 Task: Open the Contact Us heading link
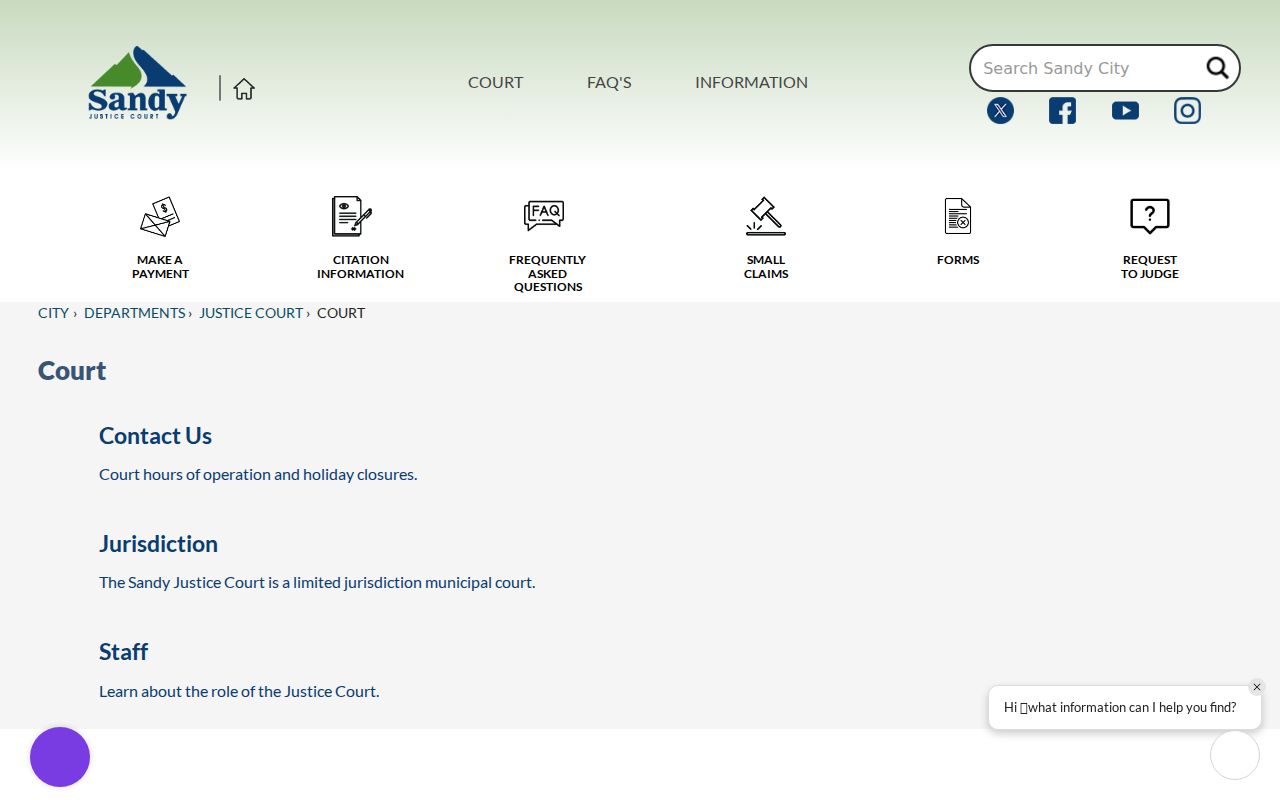click(155, 436)
